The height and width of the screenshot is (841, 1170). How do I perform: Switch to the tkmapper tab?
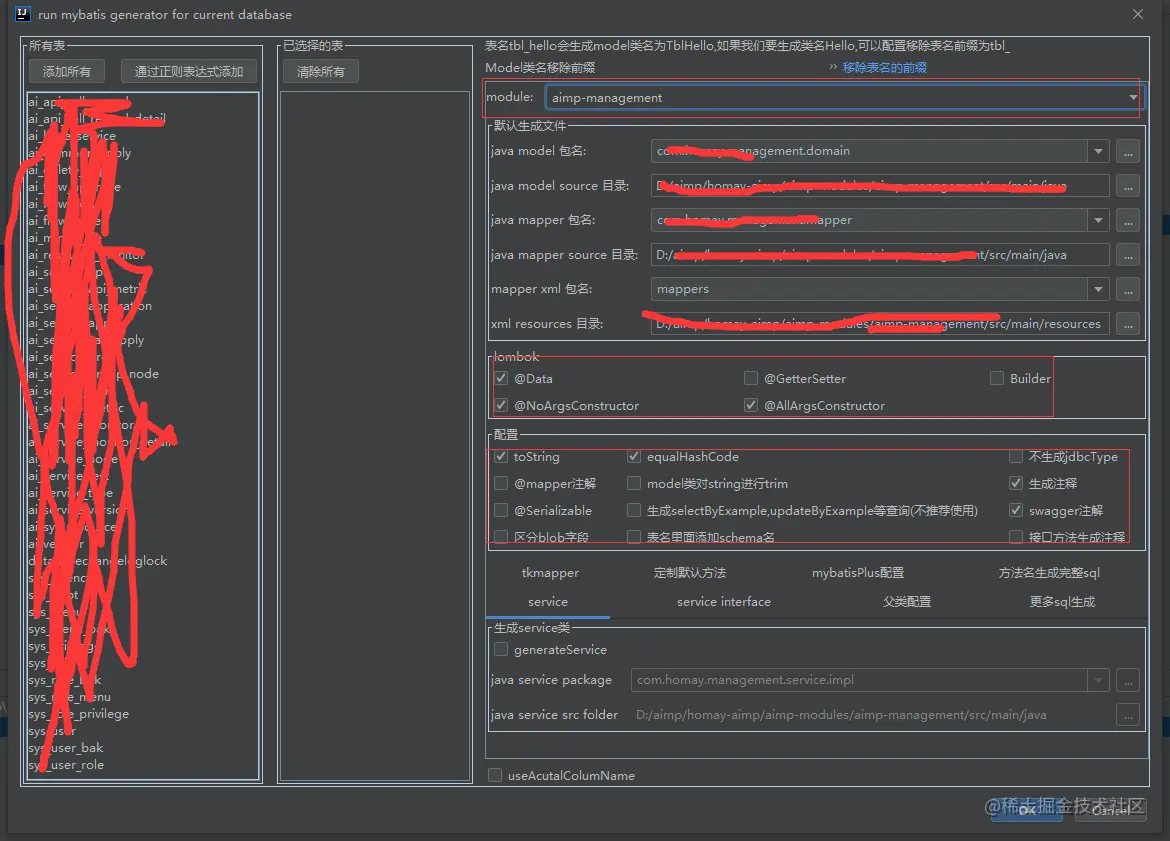tap(550, 572)
